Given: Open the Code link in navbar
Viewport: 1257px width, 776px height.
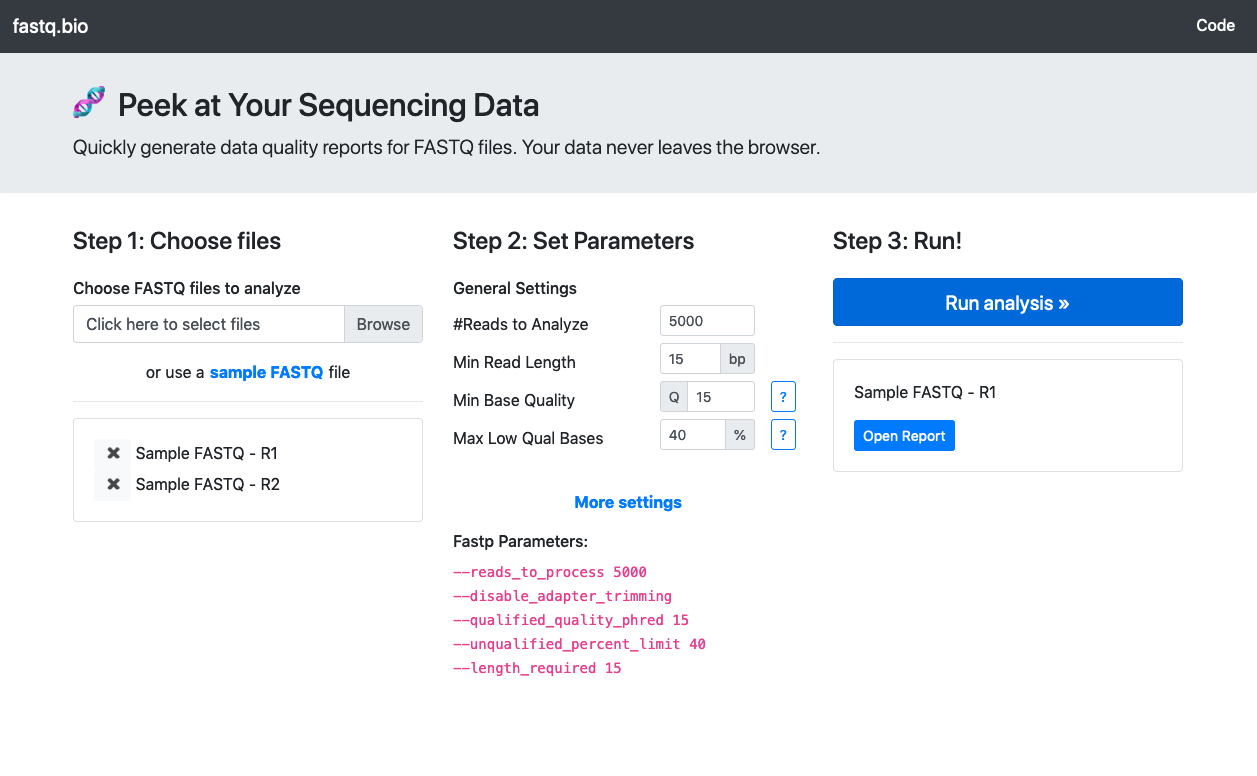Looking at the screenshot, I should 1215,26.
